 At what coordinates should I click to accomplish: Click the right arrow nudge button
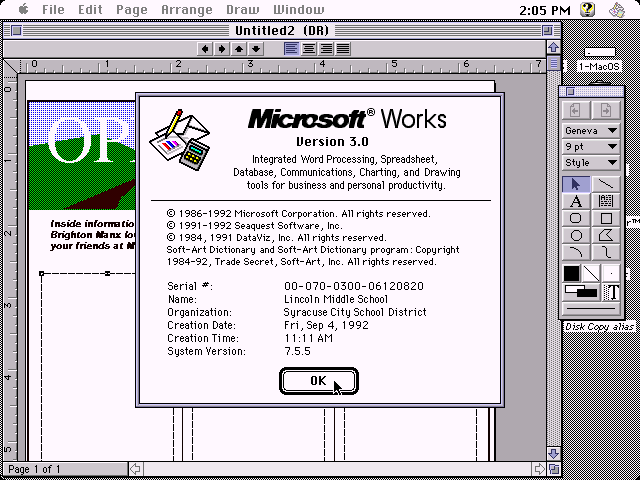pos(222,49)
